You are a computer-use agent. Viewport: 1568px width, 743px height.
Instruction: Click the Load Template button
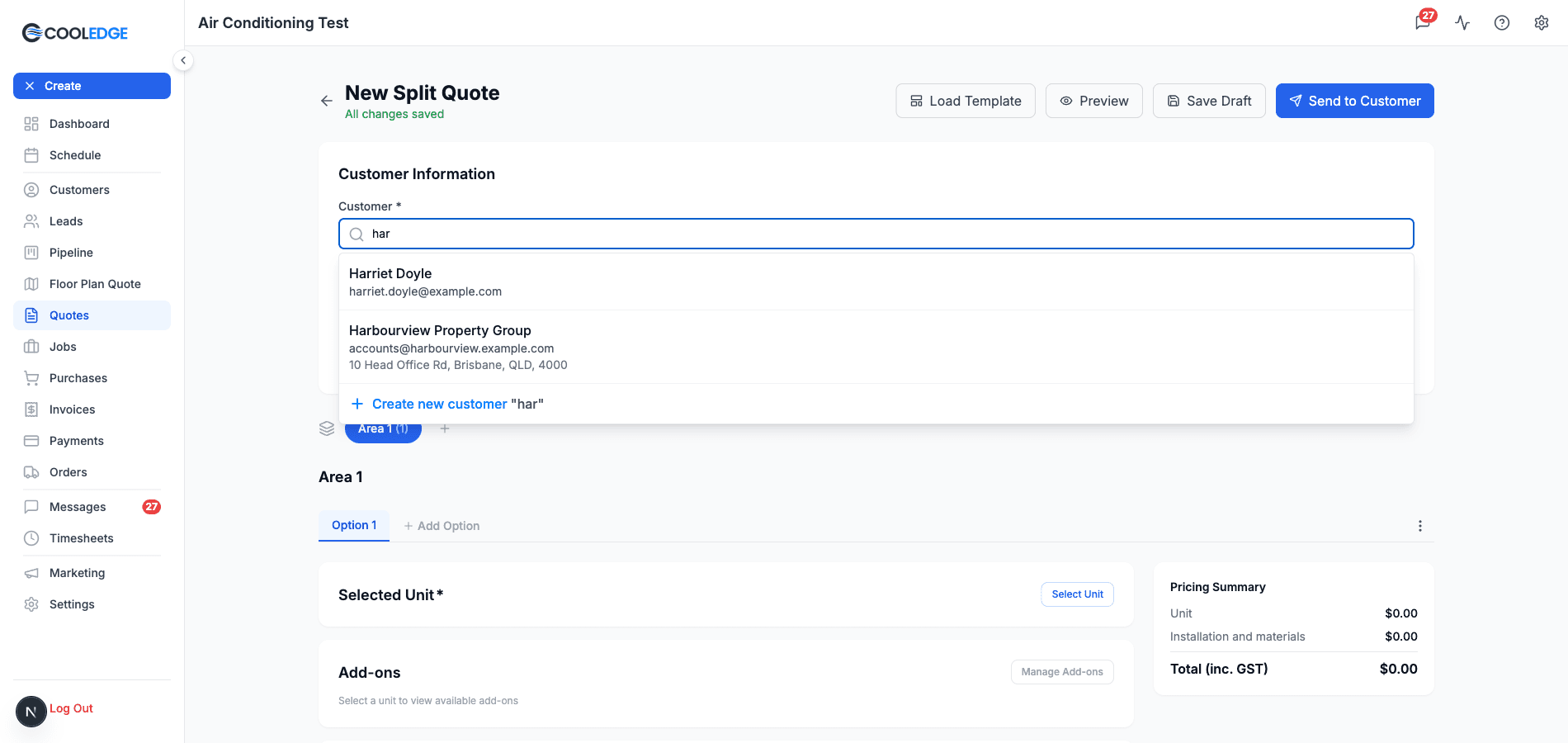point(966,101)
